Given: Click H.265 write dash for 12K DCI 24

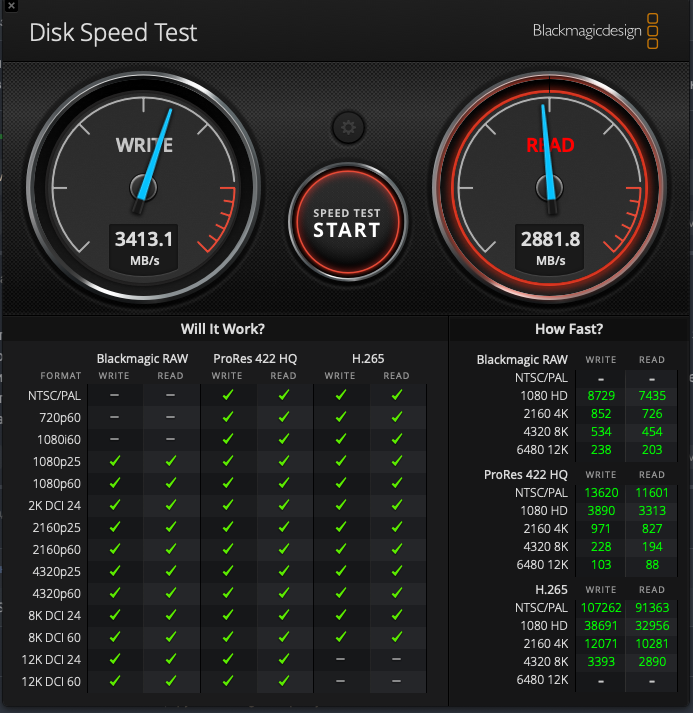Looking at the screenshot, I should click(x=340, y=659).
